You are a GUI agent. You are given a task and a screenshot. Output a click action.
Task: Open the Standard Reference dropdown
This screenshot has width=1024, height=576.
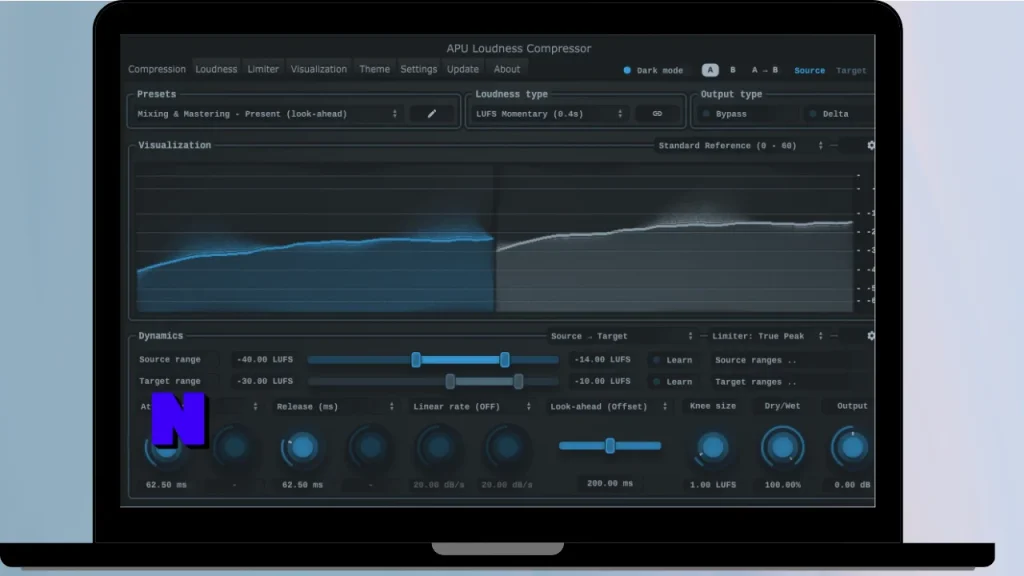[x=741, y=146]
